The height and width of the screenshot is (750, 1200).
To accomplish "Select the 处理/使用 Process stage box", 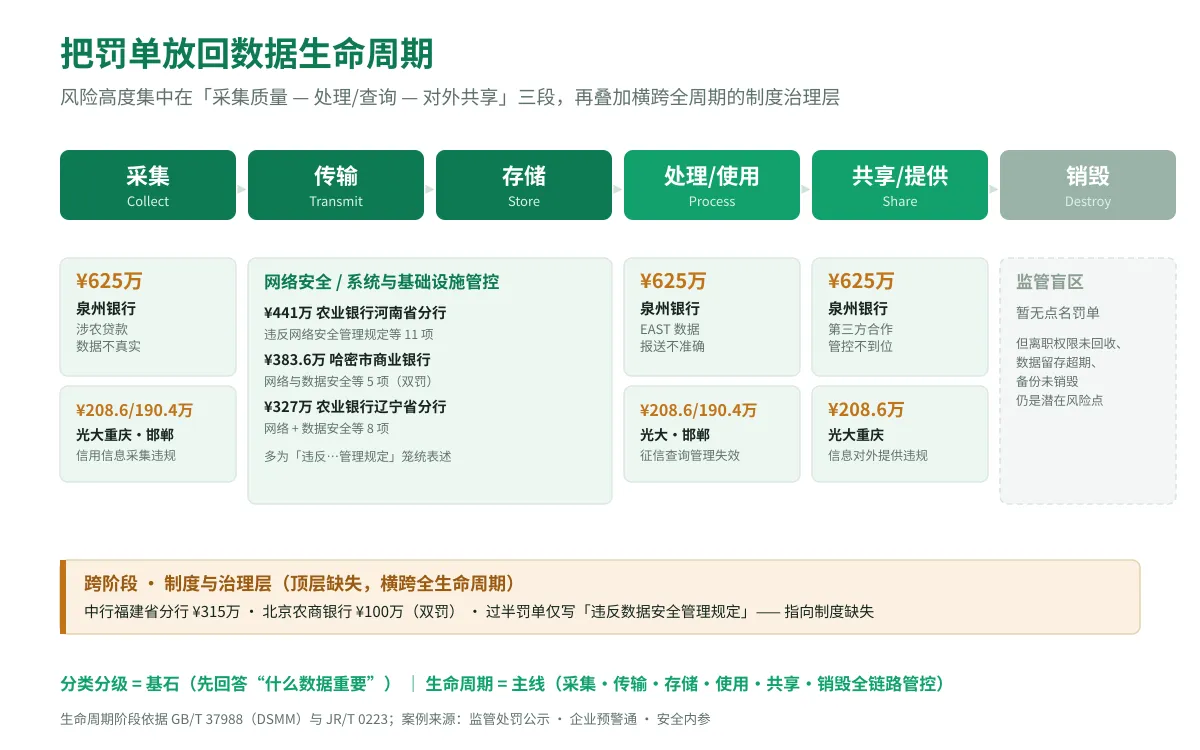I will click(712, 185).
